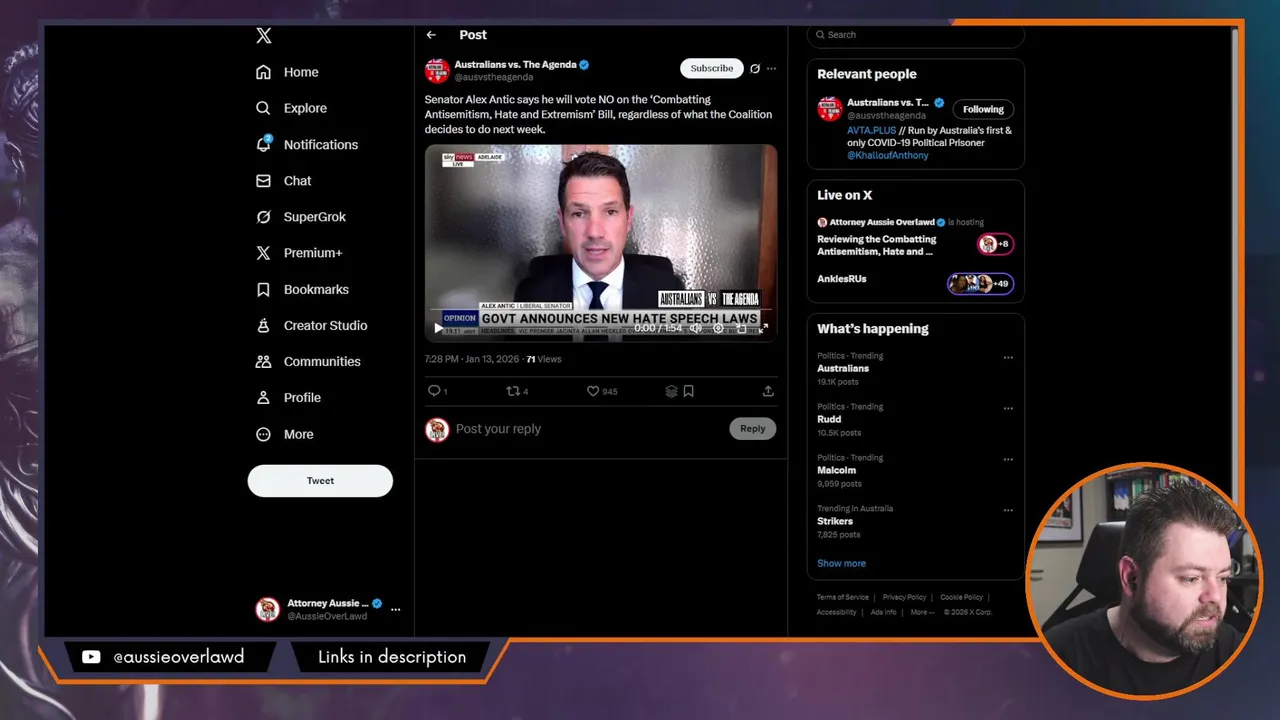Go back using the Post arrow
The width and height of the screenshot is (1280, 720).
pos(431,35)
